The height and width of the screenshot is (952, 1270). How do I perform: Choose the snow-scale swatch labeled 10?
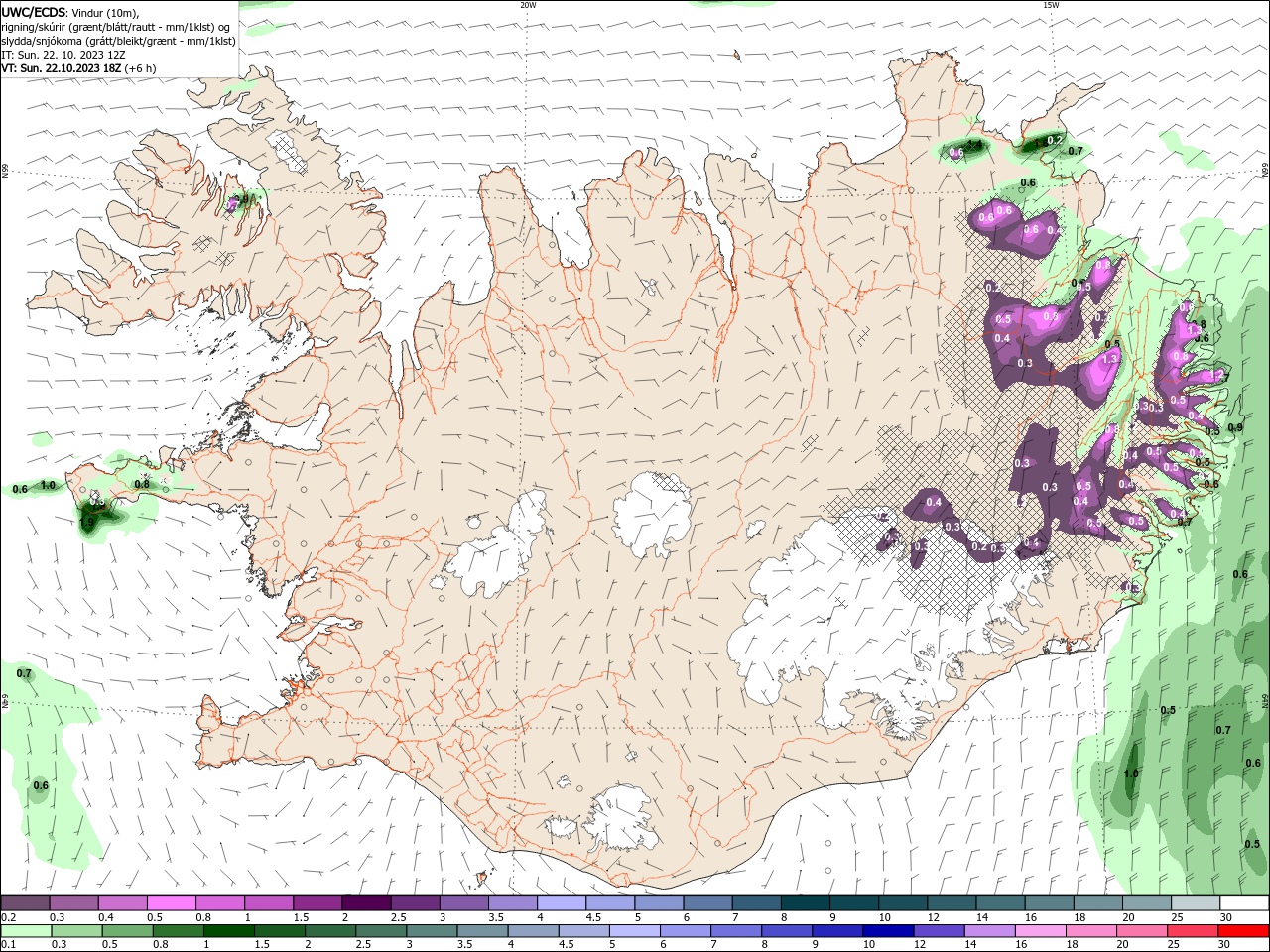pos(903,903)
